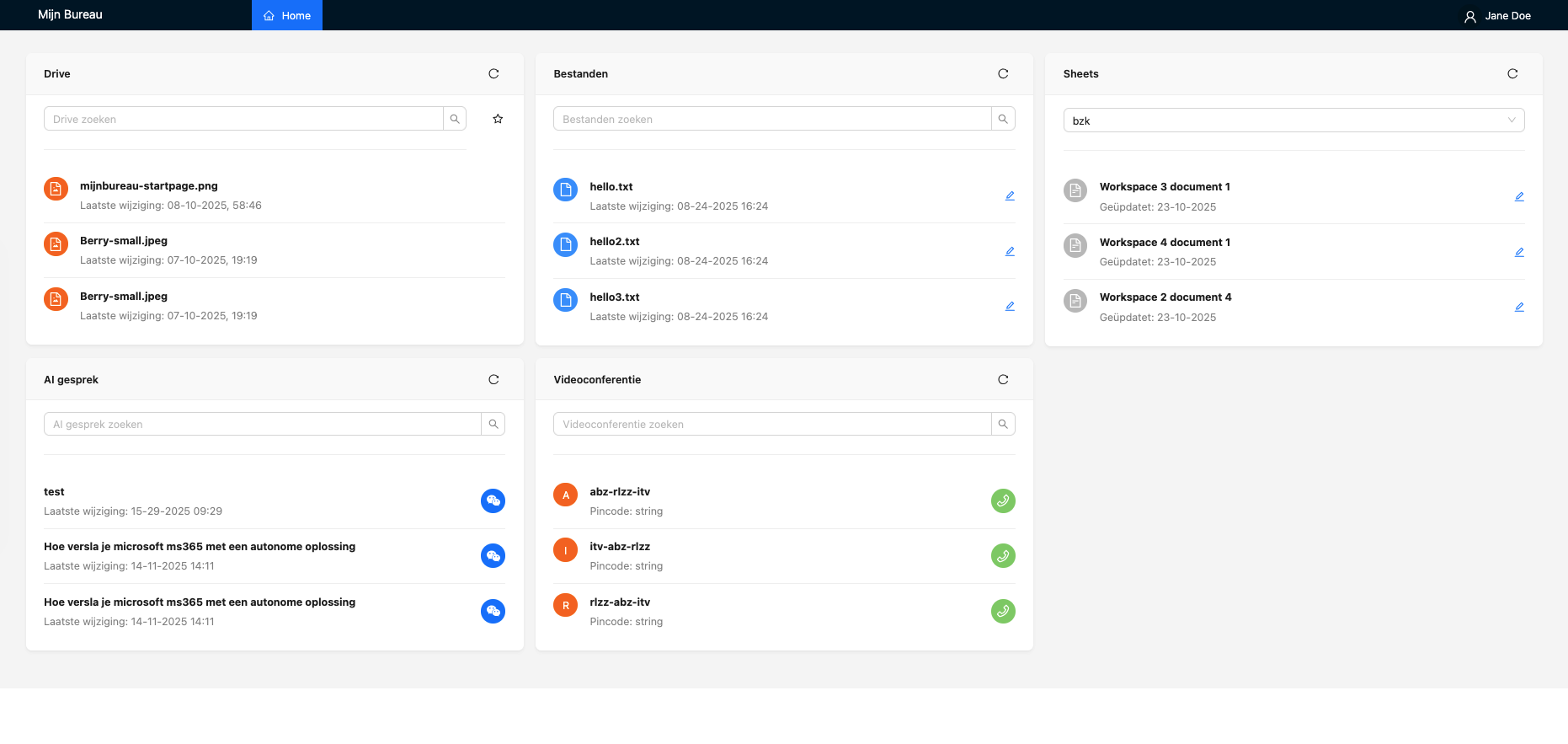The height and width of the screenshot is (744, 1568).
Task: Refresh the AI gesprek panel
Action: point(493,380)
